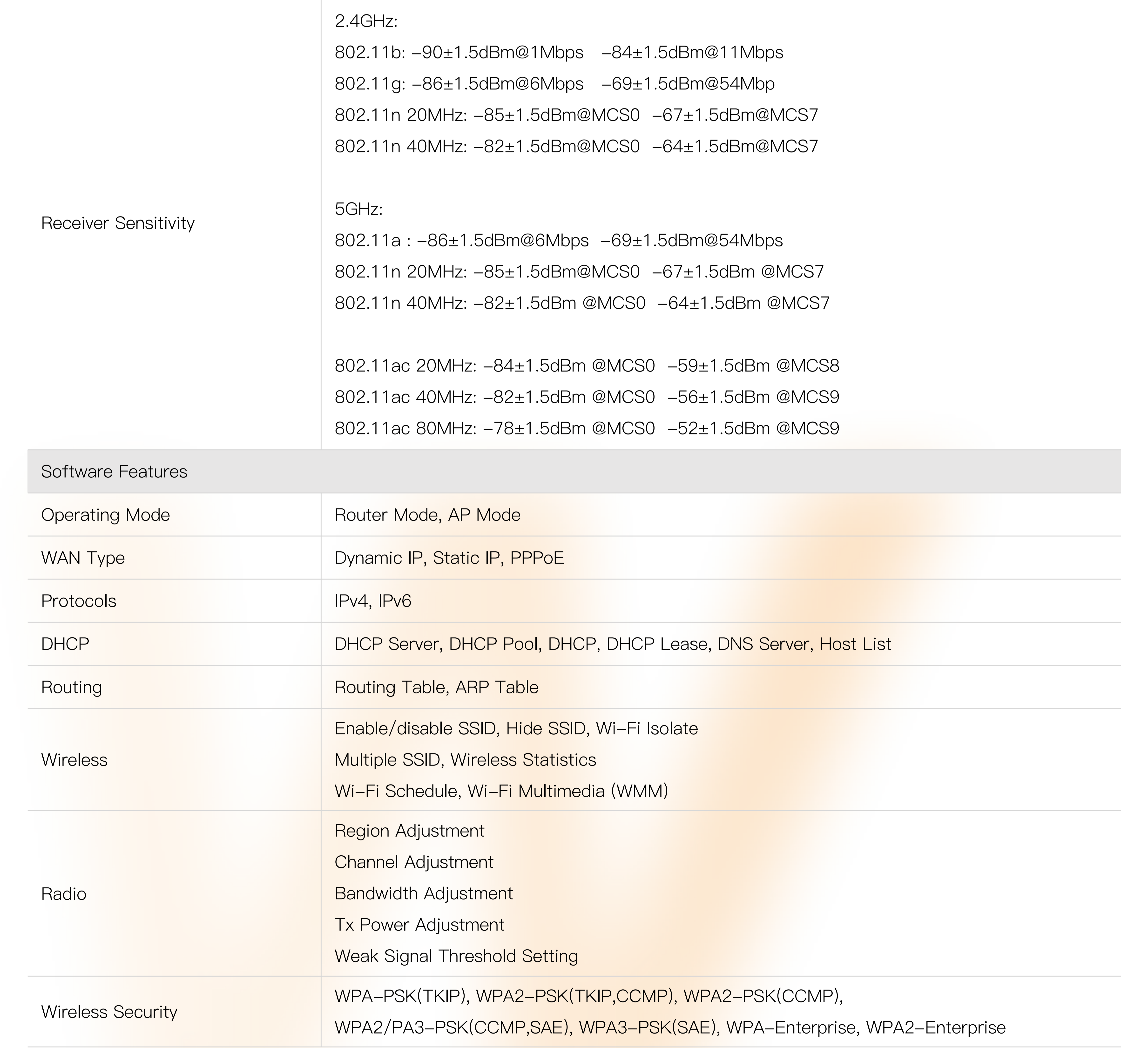
Task: Click the 802.11ac 80MHz sensitivity line
Action: 587,428
